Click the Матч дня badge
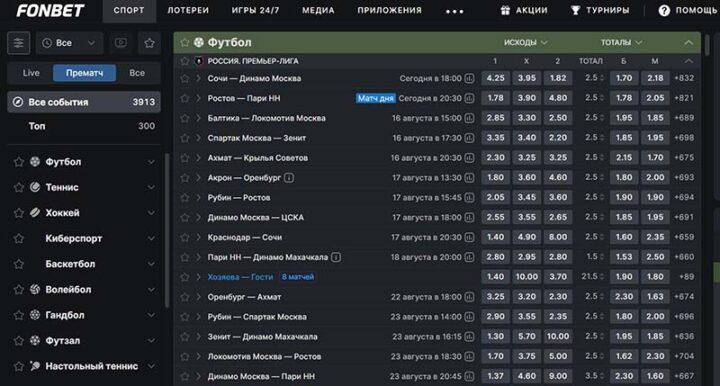The image size is (720, 386). click(x=376, y=98)
